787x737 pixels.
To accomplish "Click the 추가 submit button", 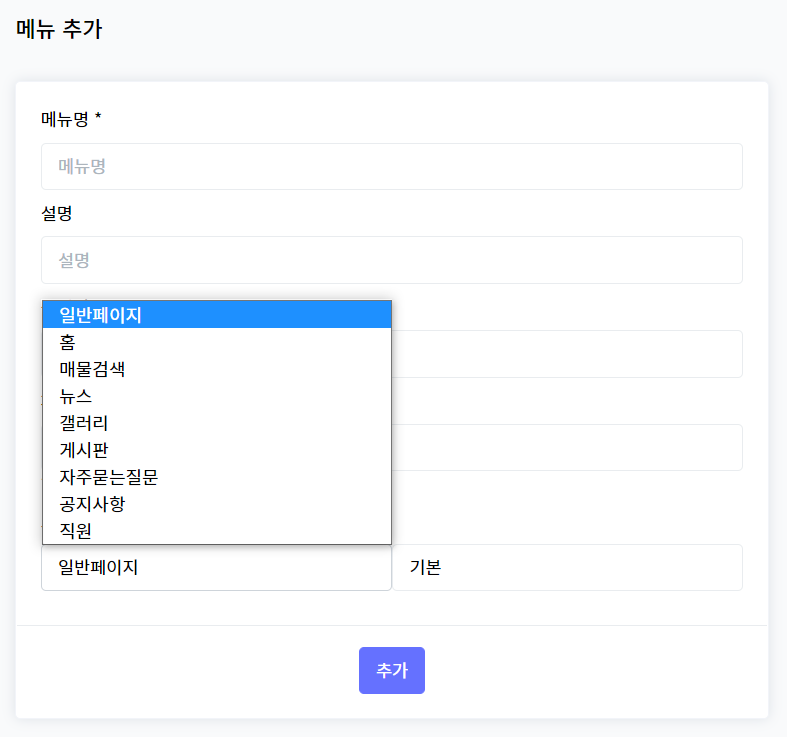I will [391, 670].
